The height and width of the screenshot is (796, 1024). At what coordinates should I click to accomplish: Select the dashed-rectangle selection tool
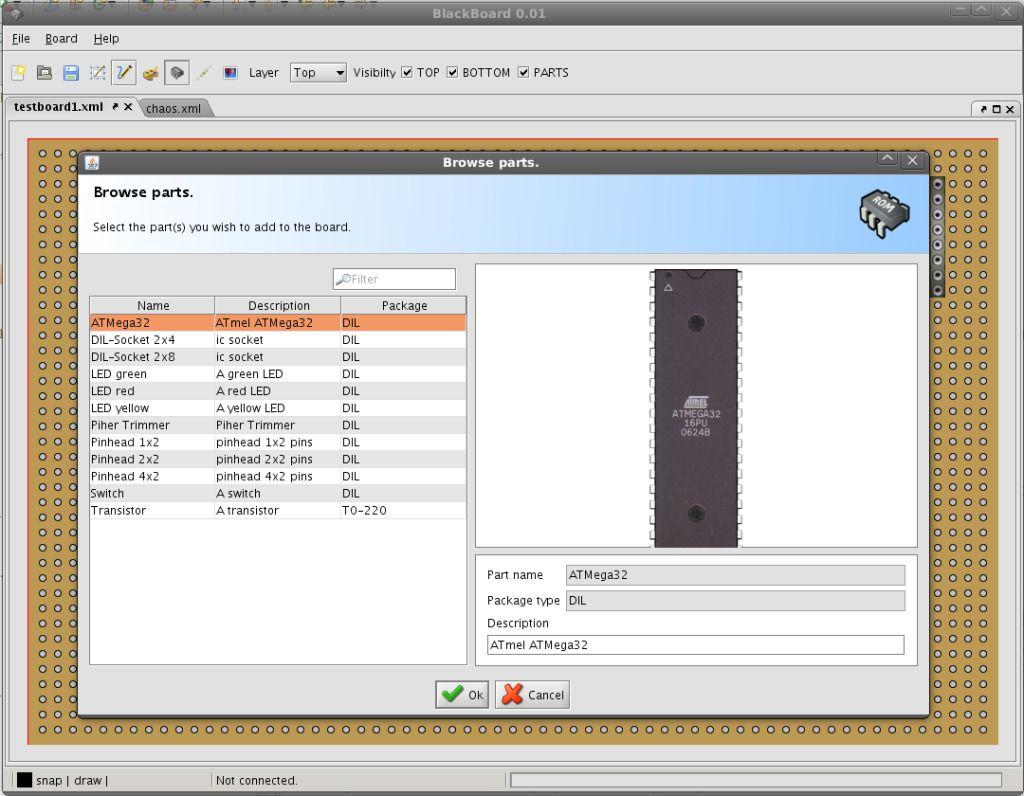[97, 72]
